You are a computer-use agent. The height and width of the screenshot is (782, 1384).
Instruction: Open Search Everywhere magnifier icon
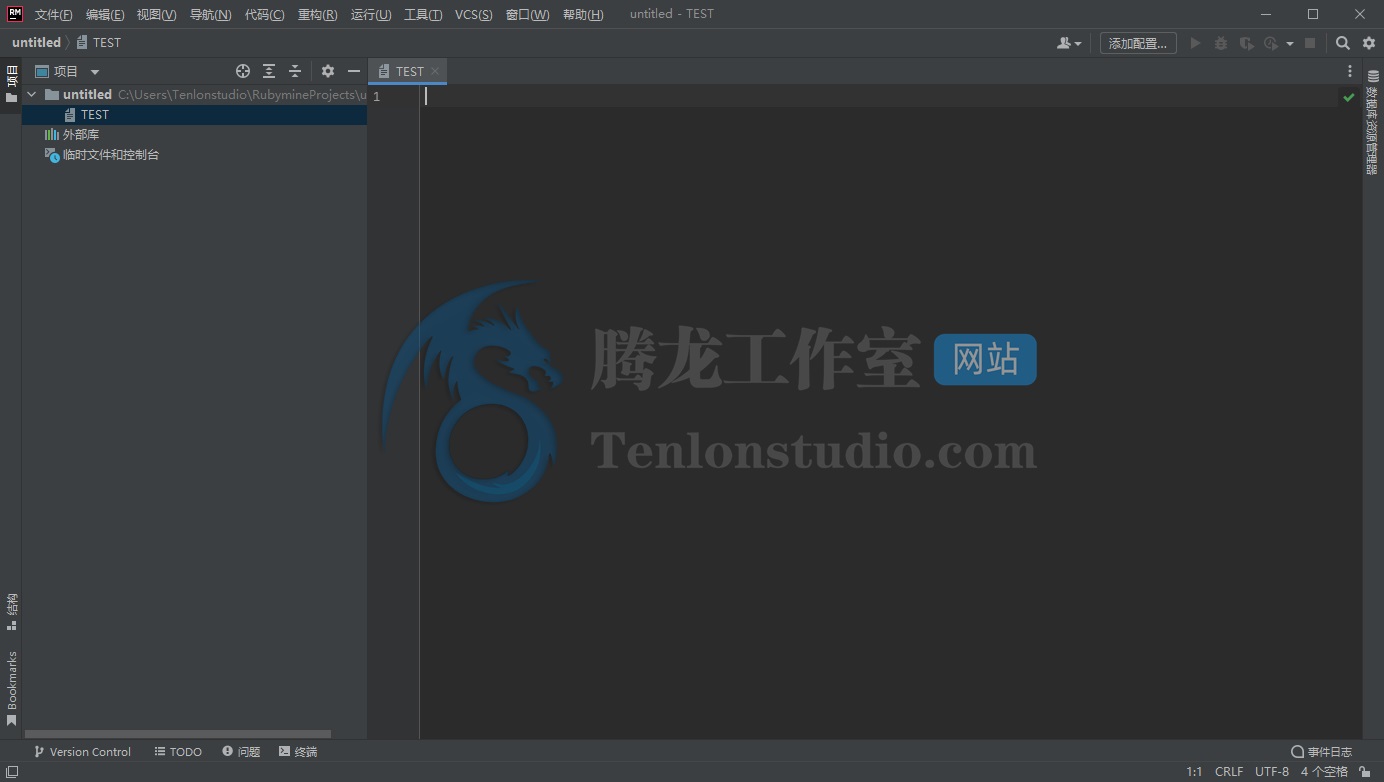point(1343,43)
